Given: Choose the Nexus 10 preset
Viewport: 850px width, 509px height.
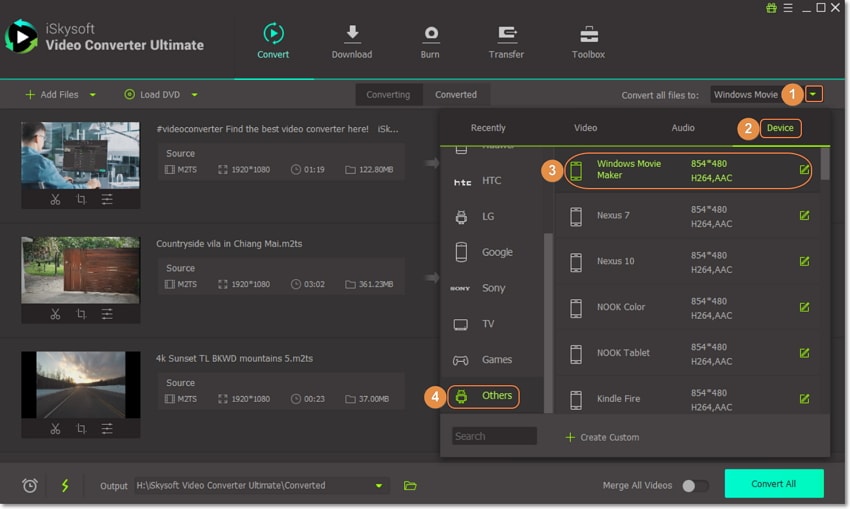Looking at the screenshot, I should [687, 261].
